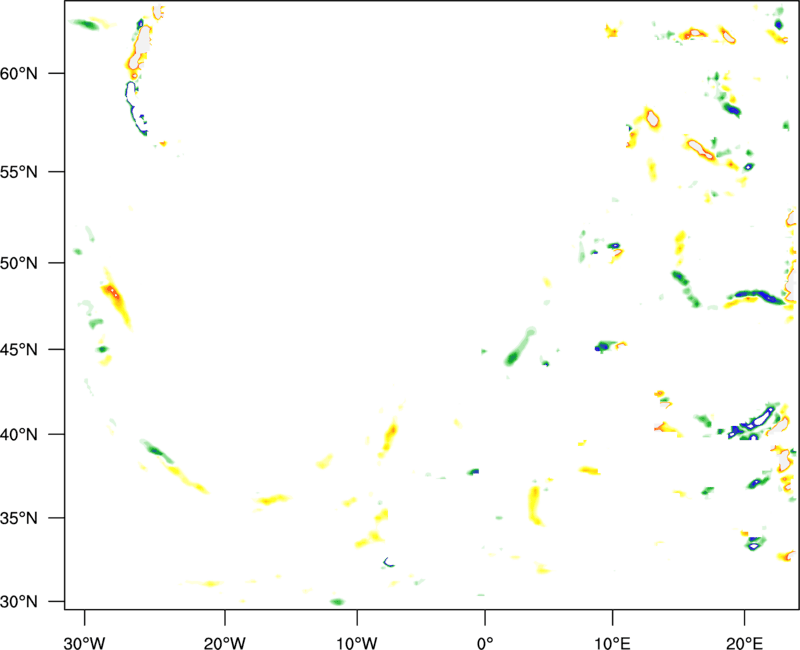Select the 10°E longitude tick label
Image resolution: width=800 pixels, height=650 pixels.
click(x=612, y=630)
